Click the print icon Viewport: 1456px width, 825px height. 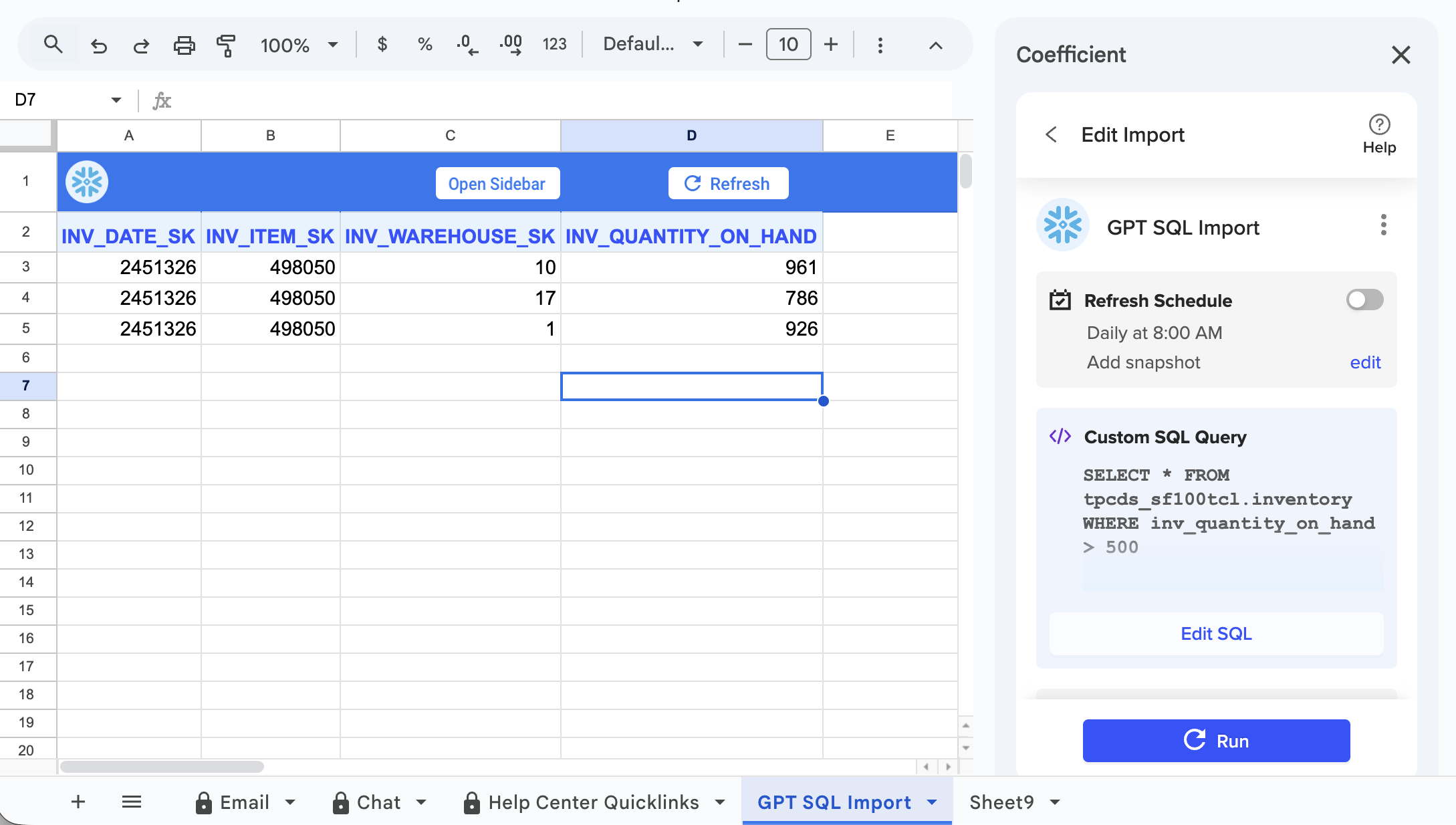(184, 45)
